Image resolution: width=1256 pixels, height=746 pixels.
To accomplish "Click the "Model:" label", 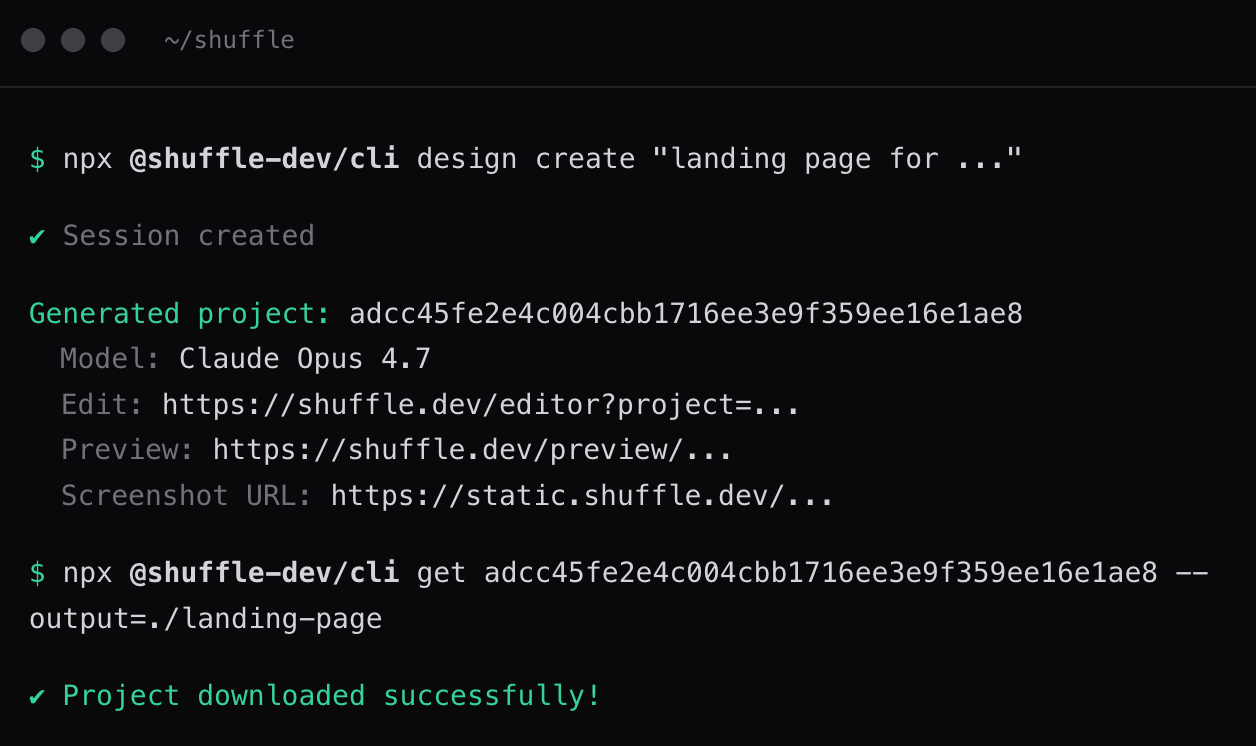I will click(111, 358).
